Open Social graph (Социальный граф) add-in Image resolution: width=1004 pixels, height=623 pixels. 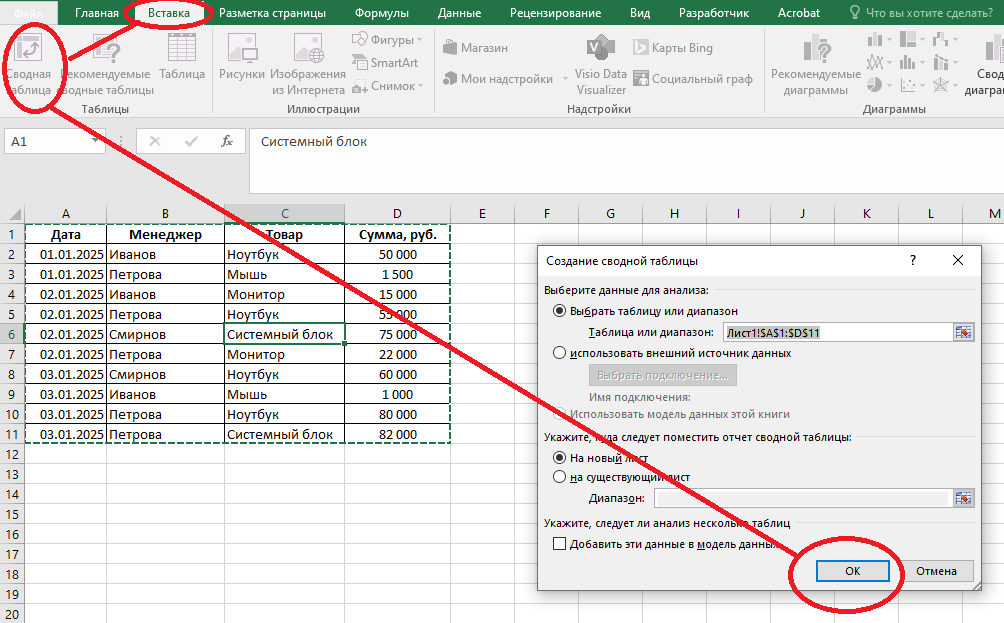coord(693,79)
